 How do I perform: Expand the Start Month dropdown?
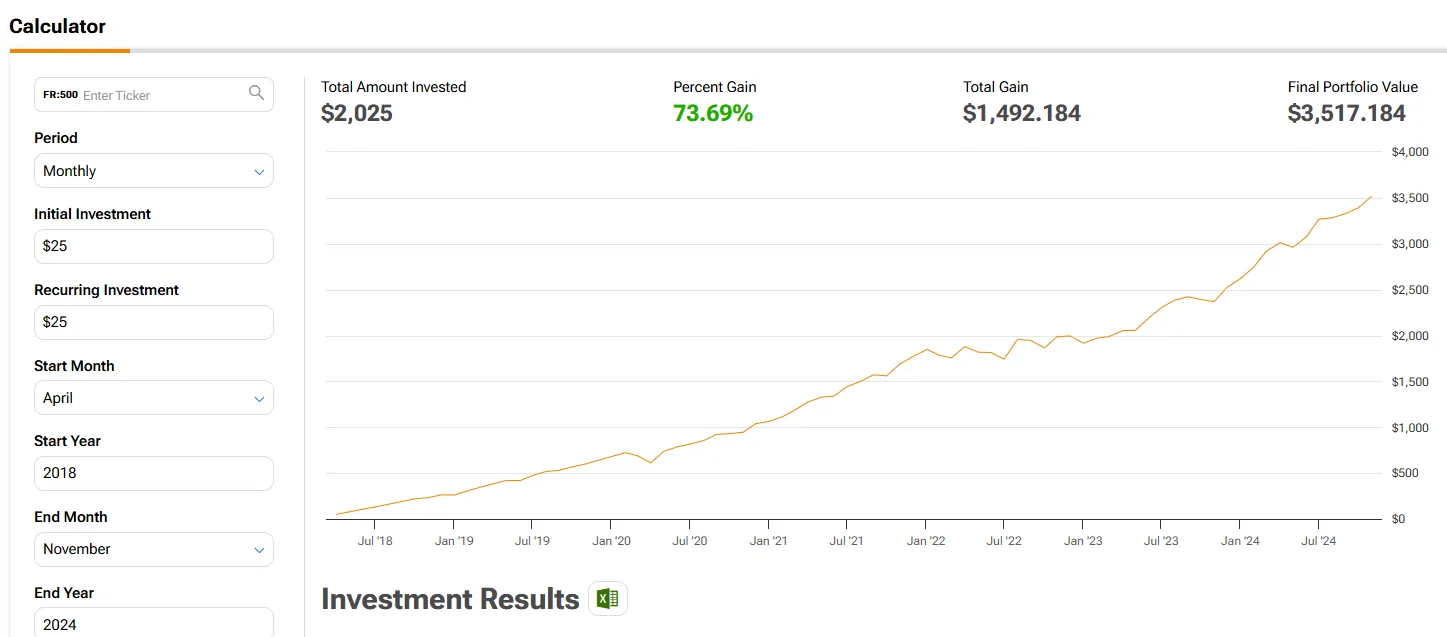pyautogui.click(x=154, y=398)
